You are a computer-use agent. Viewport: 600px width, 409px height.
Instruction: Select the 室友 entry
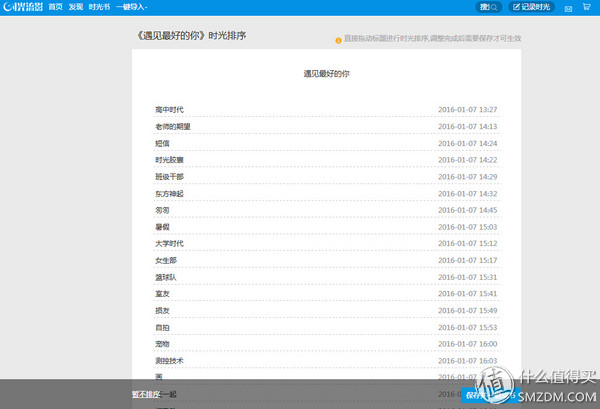[x=162, y=294]
